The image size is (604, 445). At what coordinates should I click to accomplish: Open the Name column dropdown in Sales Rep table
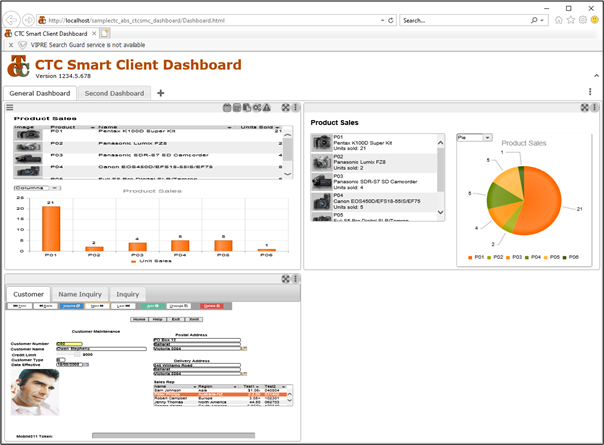tap(195, 386)
